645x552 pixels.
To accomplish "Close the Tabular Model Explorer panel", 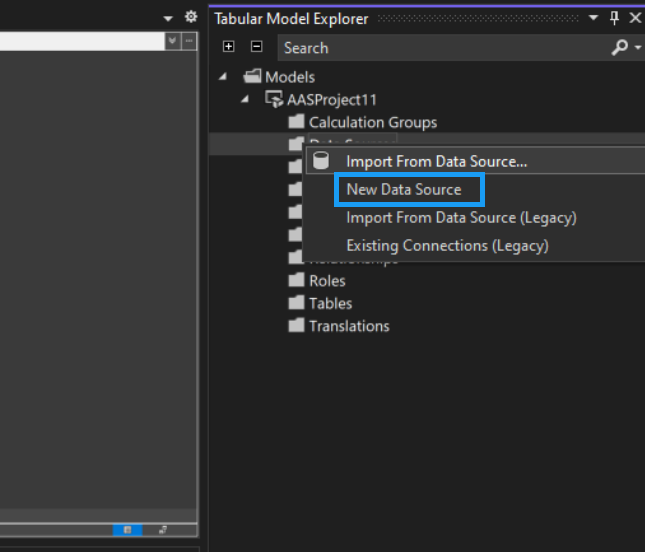I will pyautogui.click(x=635, y=18).
